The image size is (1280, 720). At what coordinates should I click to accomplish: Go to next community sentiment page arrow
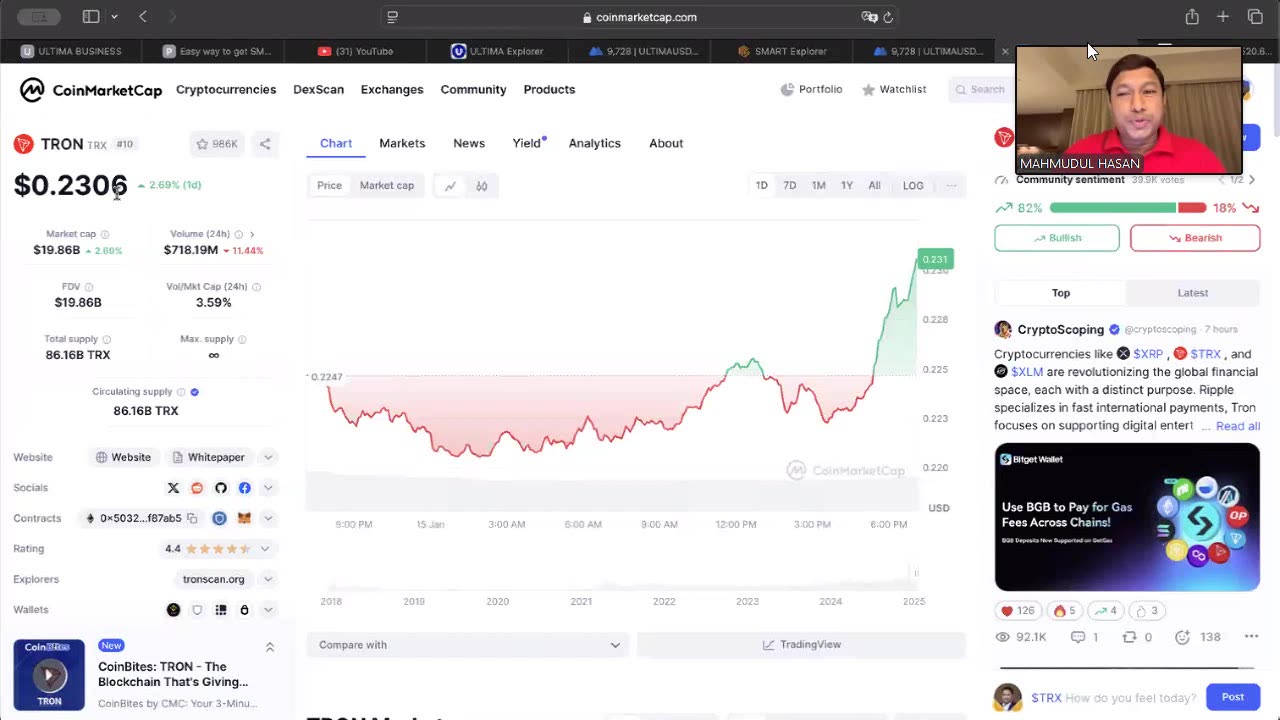[1252, 180]
